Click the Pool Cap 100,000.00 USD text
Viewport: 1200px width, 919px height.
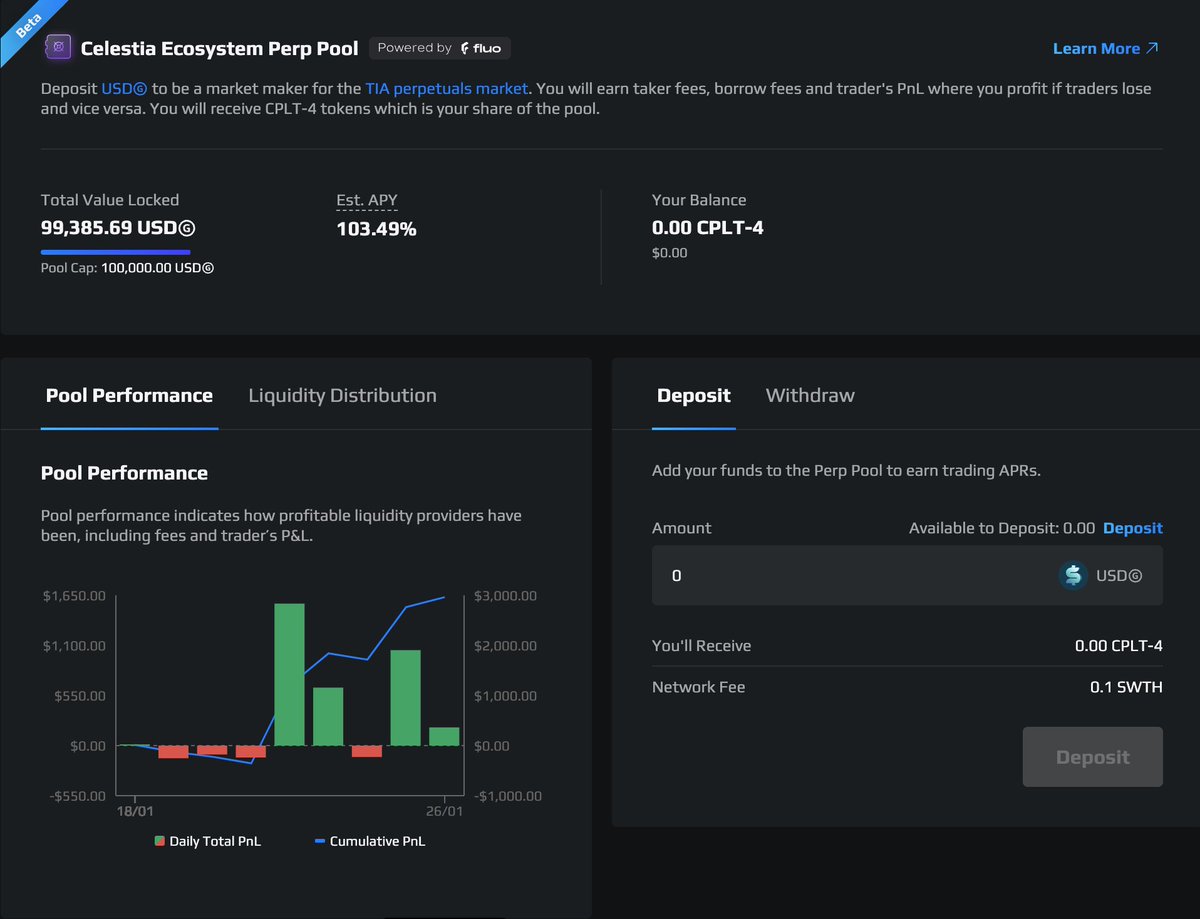coord(127,268)
